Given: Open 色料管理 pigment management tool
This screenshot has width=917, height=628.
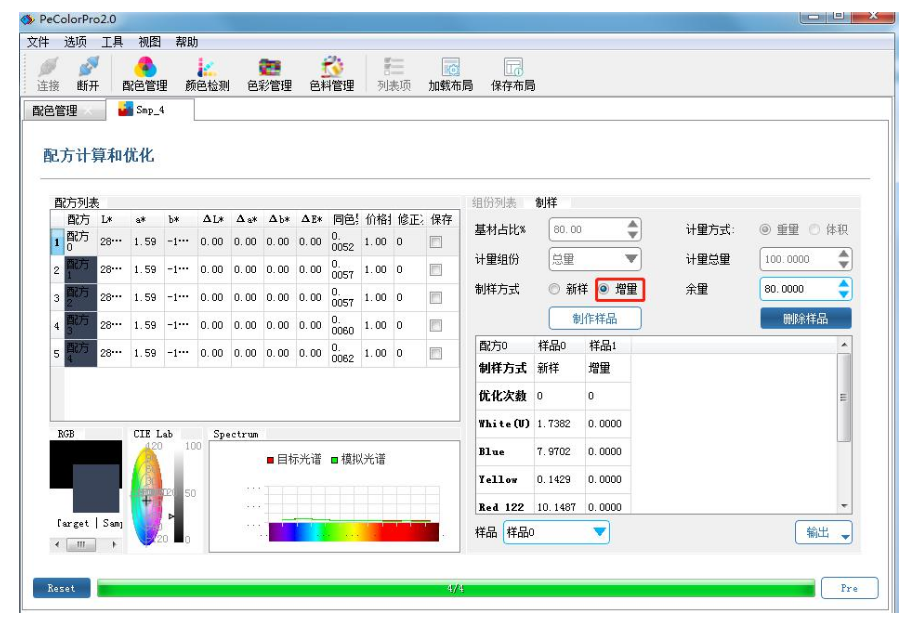Looking at the screenshot, I should [332, 74].
